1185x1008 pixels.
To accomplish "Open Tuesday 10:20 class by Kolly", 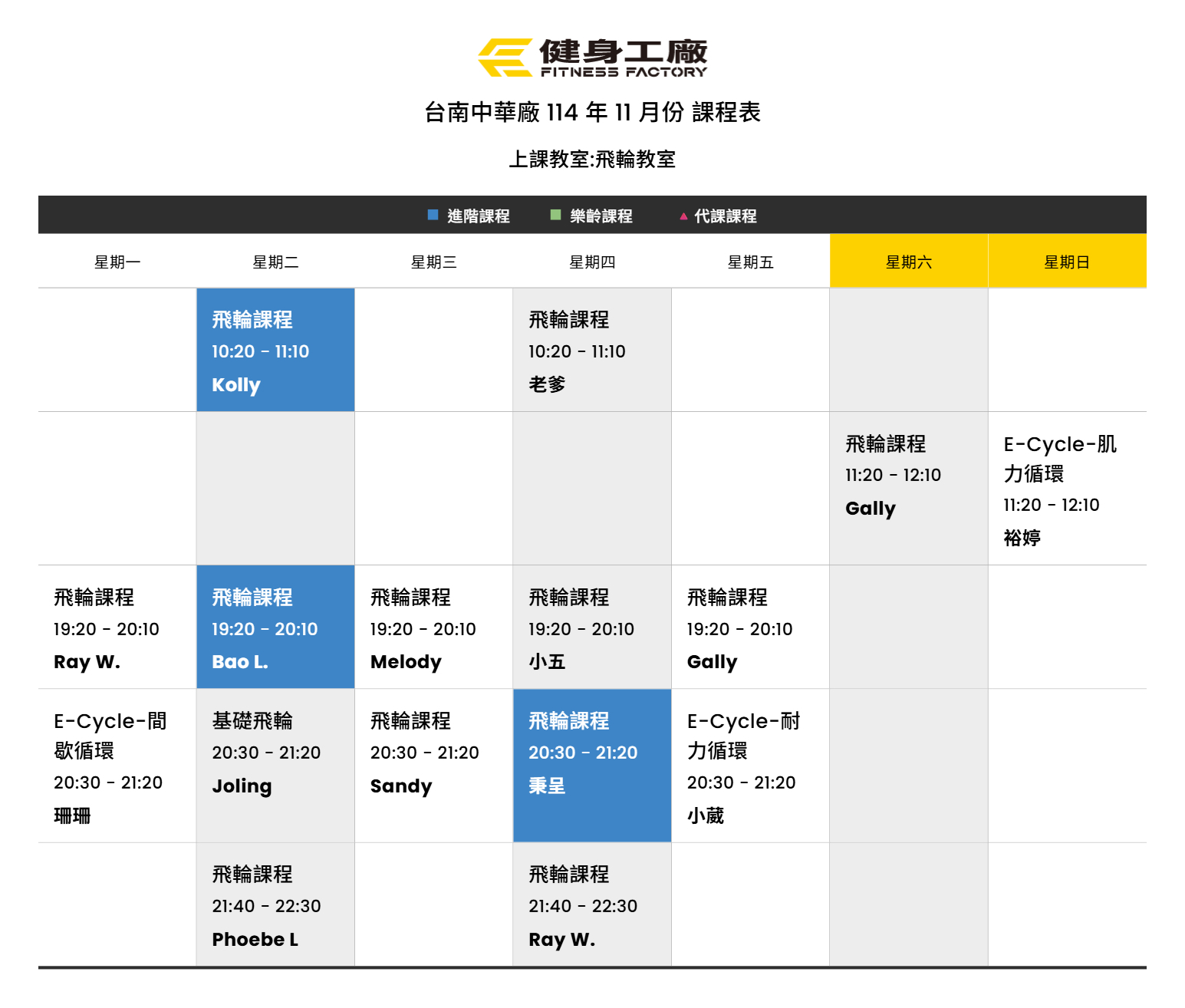I will (275, 351).
